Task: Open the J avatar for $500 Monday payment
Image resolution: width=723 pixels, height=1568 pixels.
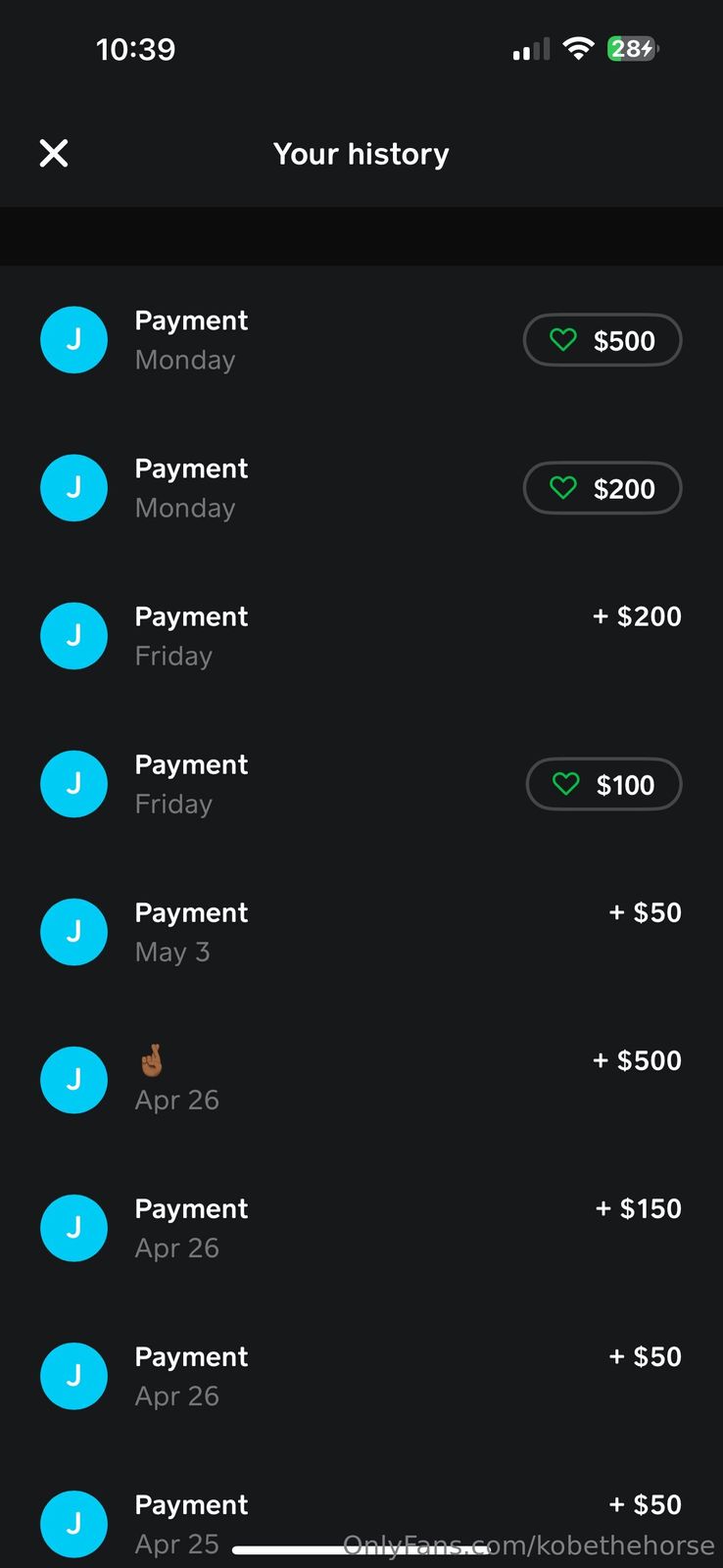Action: 73,340
